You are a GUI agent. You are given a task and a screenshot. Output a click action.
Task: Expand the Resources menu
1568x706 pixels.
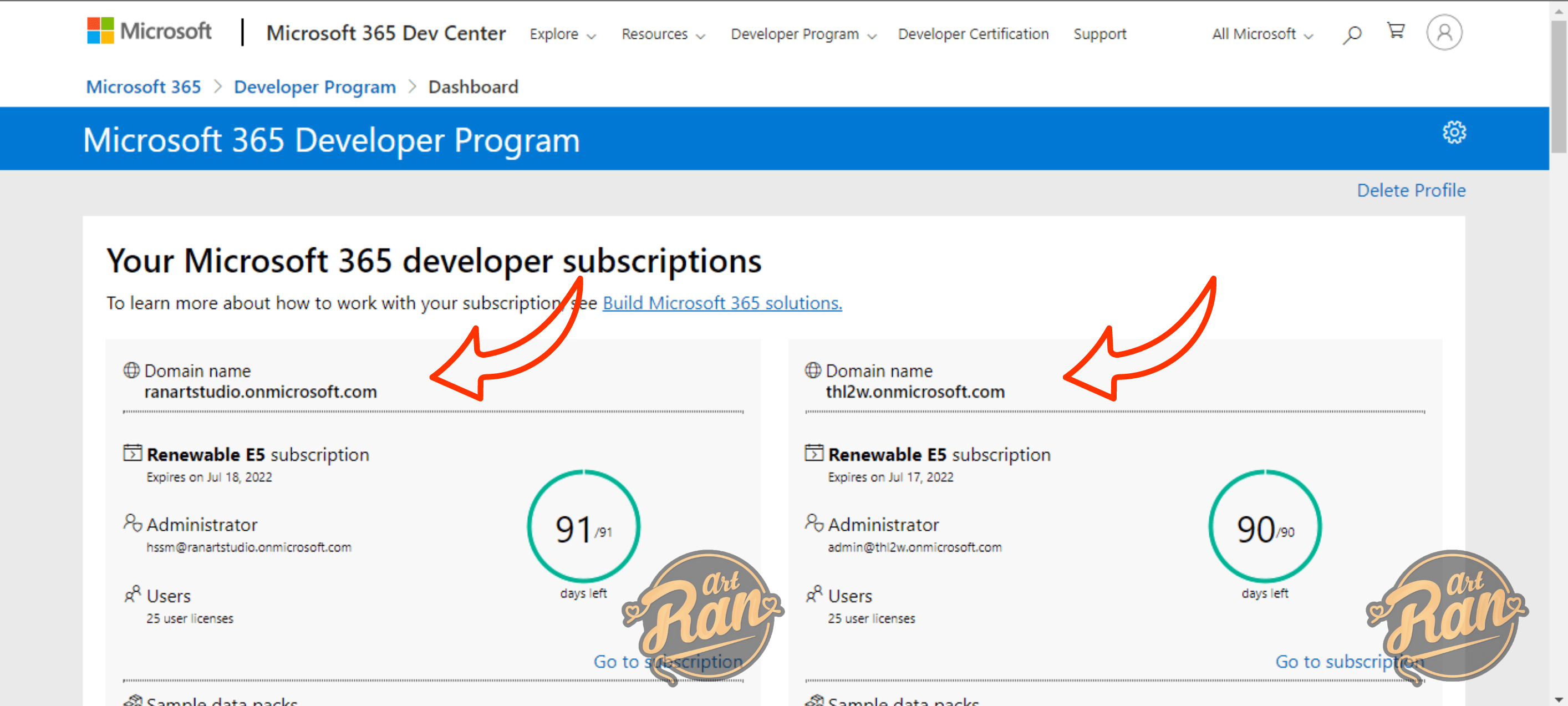pos(663,34)
